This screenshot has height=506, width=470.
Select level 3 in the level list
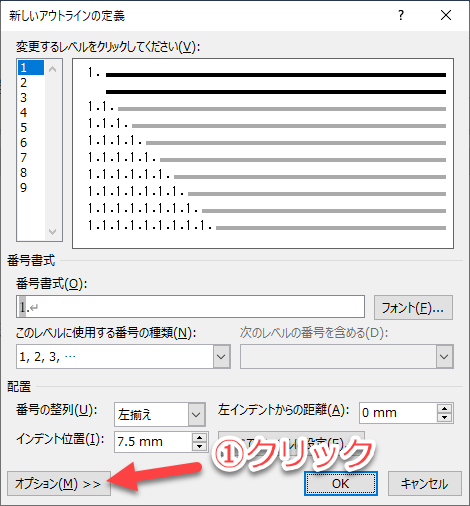tap(31, 98)
